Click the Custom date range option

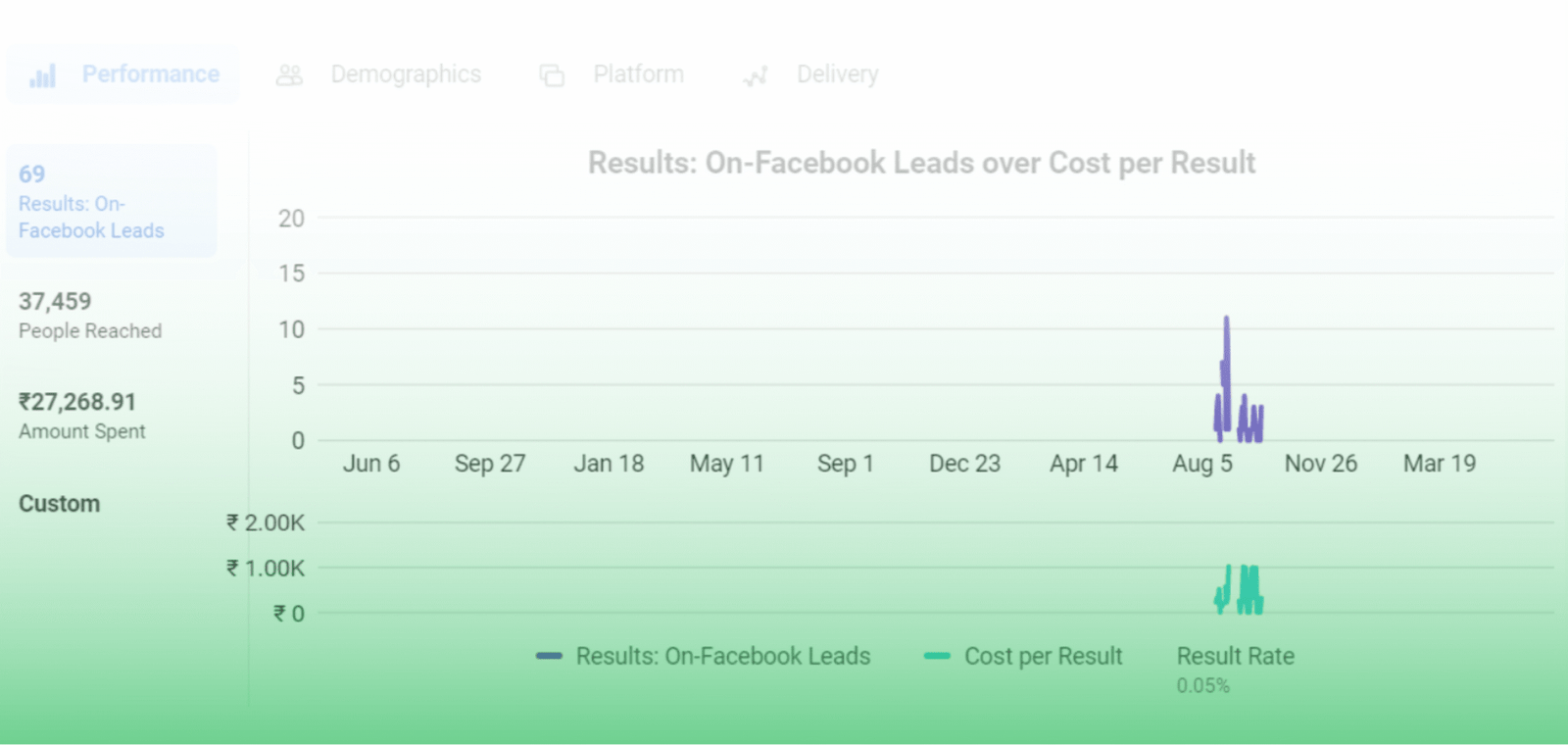59,503
